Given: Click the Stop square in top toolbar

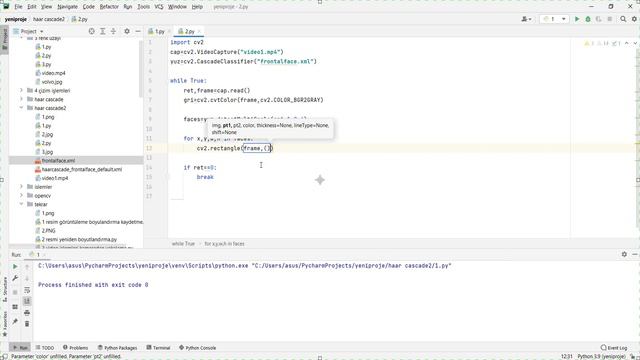Looking at the screenshot, I should point(610,19).
